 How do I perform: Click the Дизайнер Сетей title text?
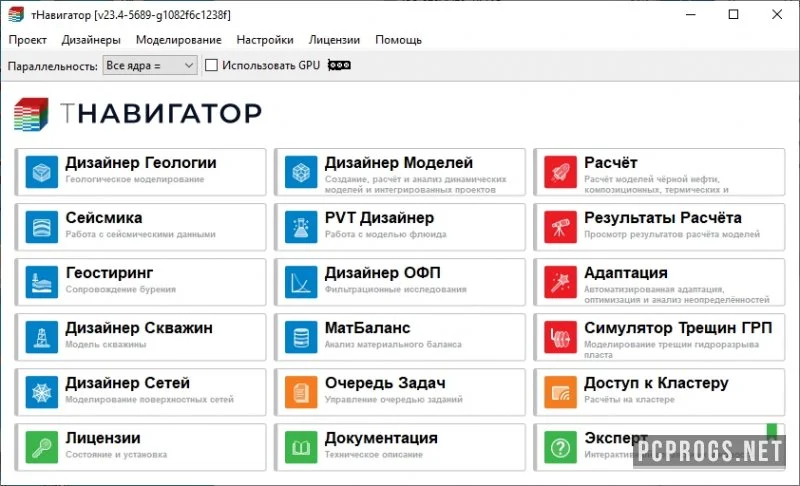pyautogui.click(x=128, y=383)
